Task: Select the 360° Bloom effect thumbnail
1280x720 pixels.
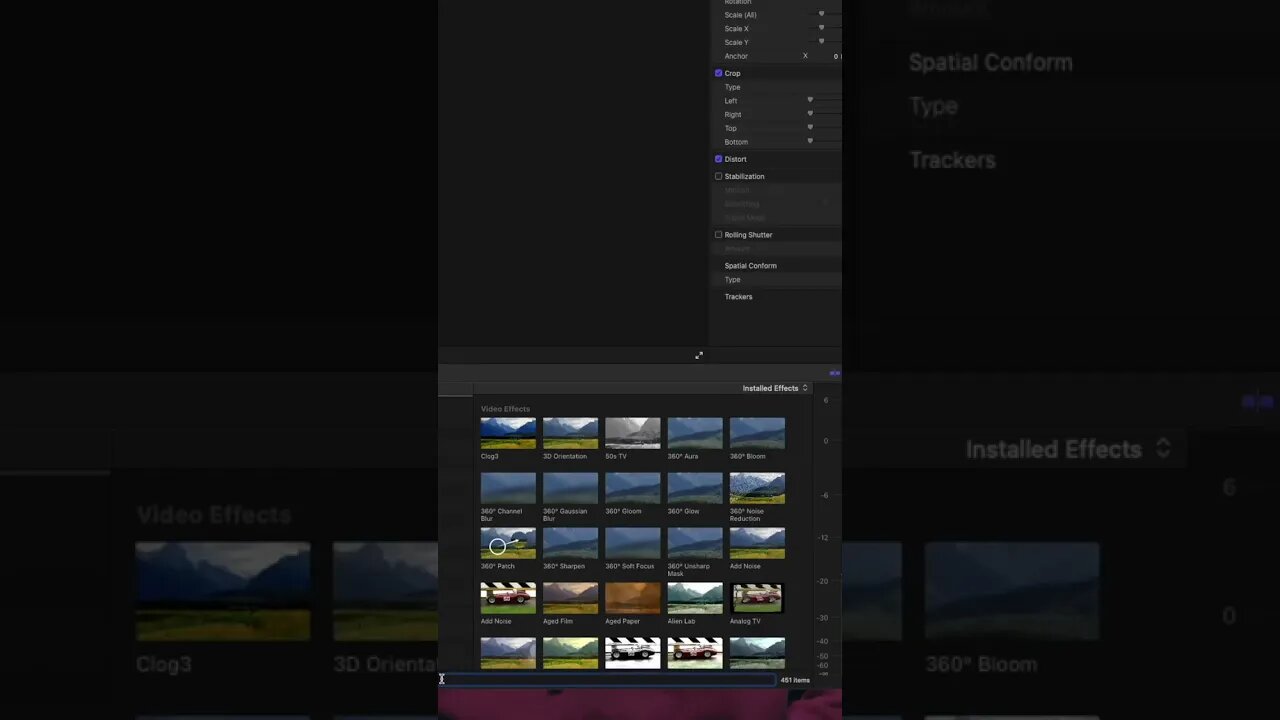Action: (x=757, y=433)
